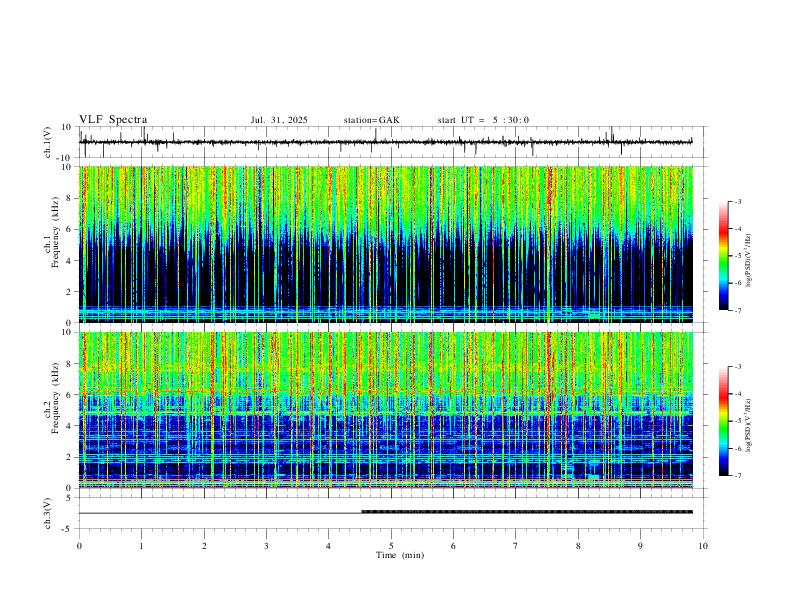
Task: Click the "-10" tick on ch.1(V) axis
Action: tap(65, 158)
